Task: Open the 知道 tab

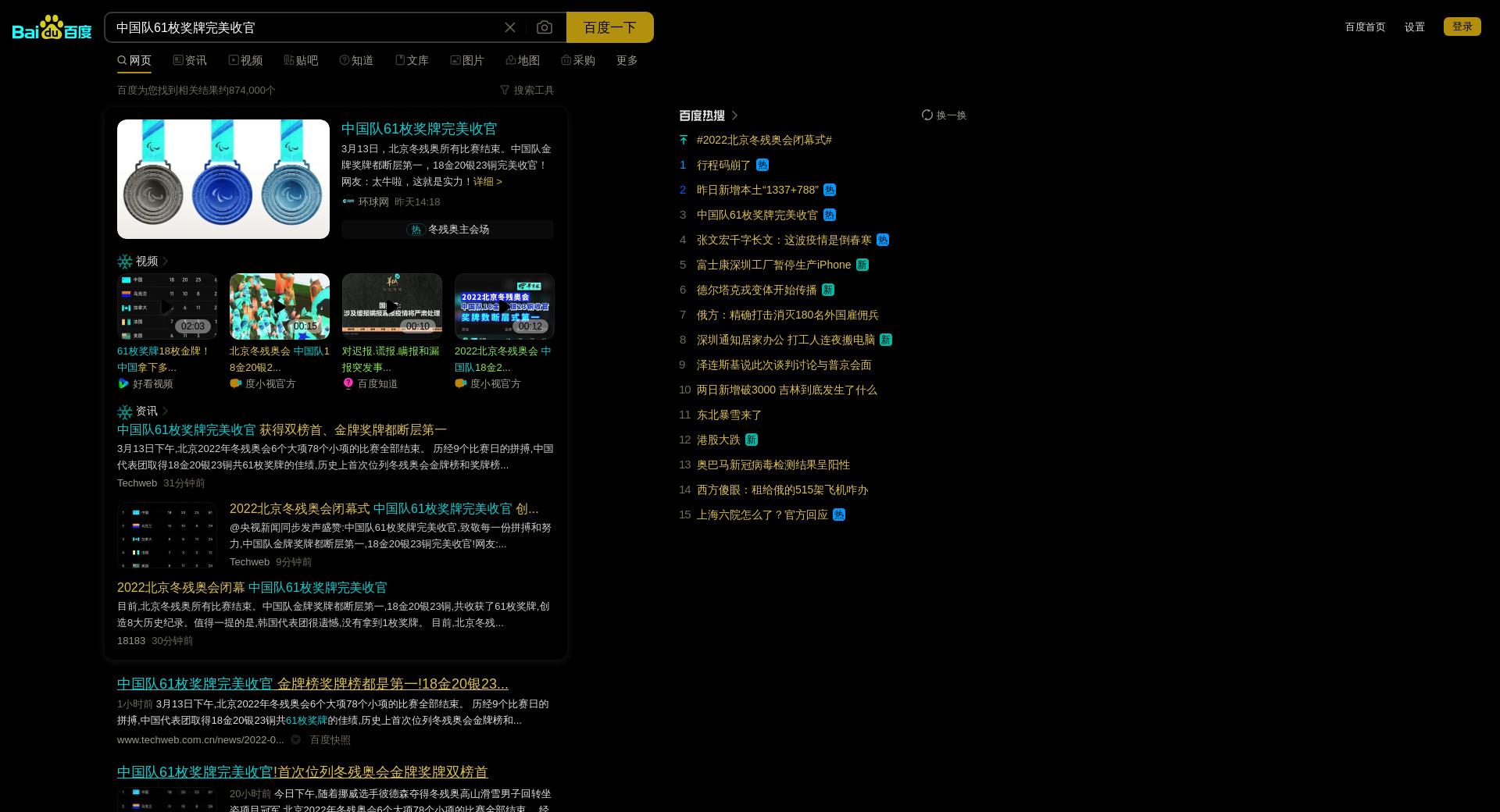Action: pyautogui.click(x=356, y=60)
